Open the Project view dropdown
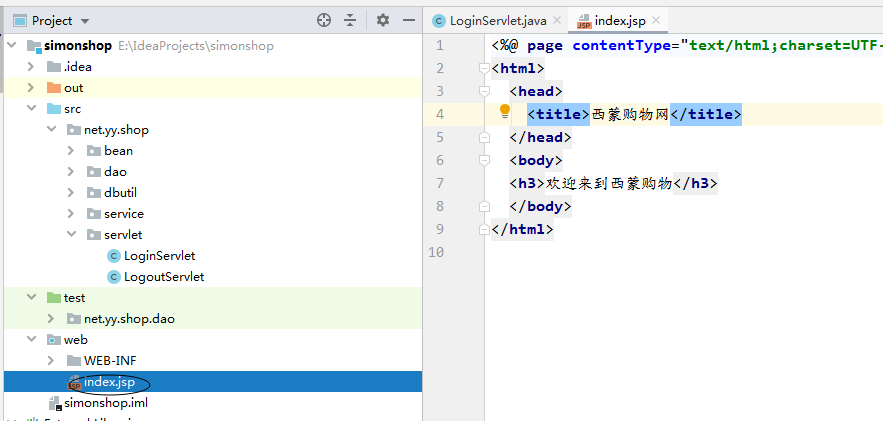The image size is (883, 421). [85, 21]
